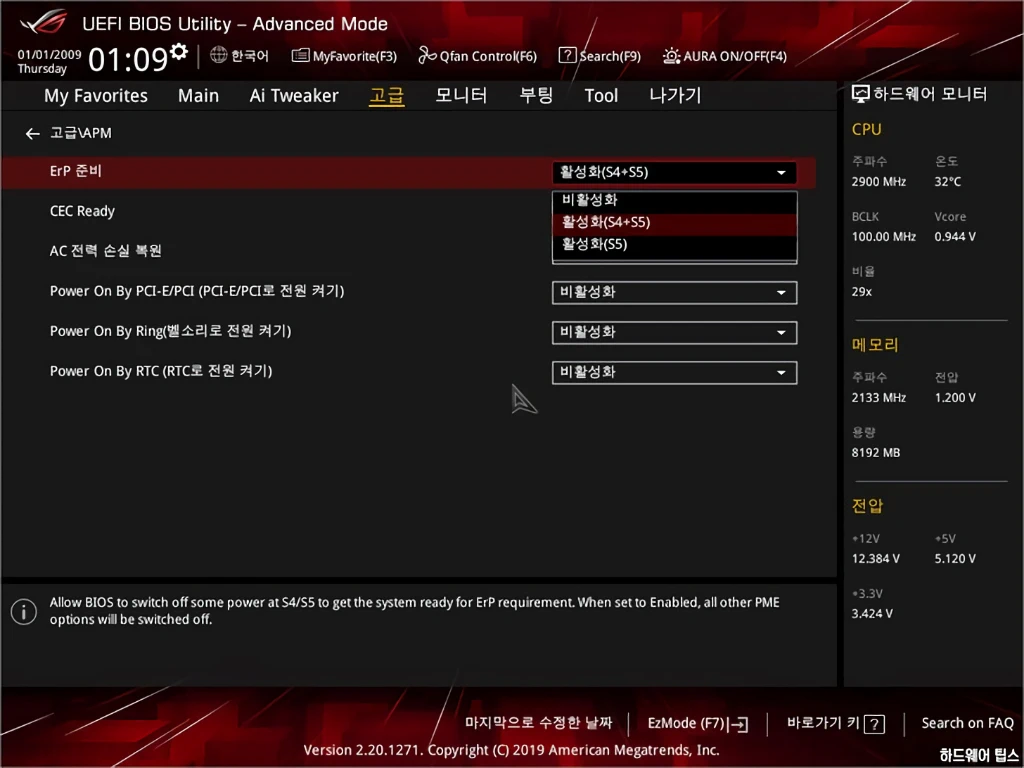Screen dimensions: 1024x768
Task: Click the 100.00 MHz BCLK value
Action: [x=884, y=236]
